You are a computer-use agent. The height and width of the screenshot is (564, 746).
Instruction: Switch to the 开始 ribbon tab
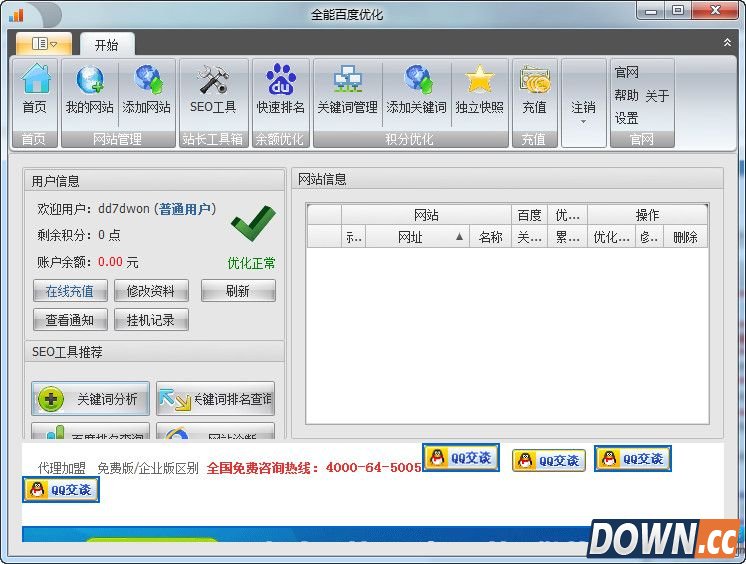point(107,45)
